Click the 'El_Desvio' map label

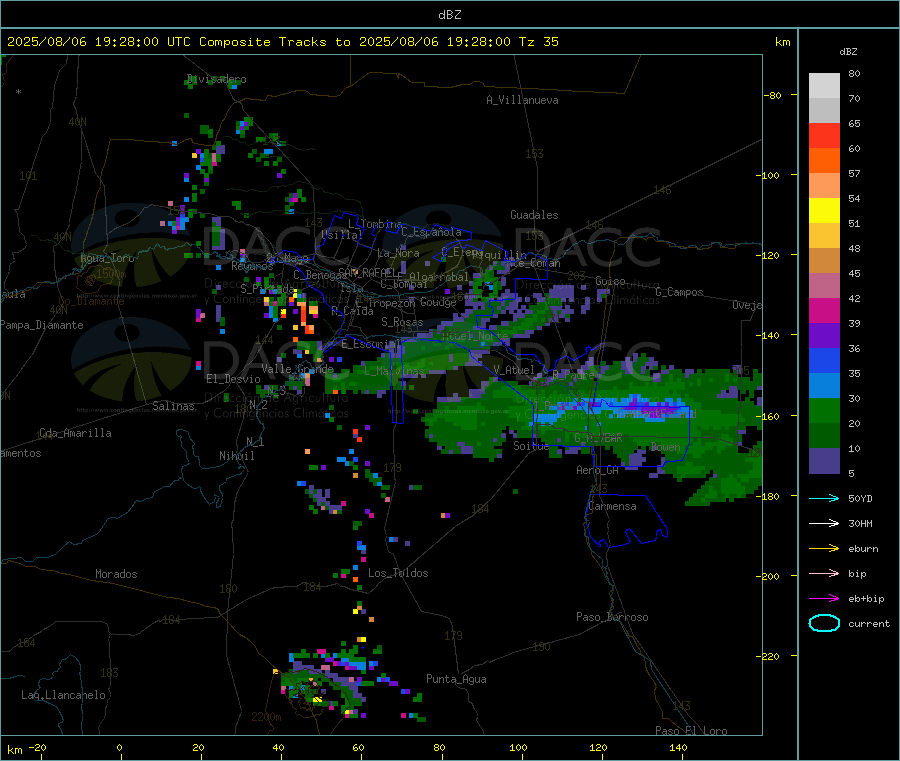tap(233, 379)
